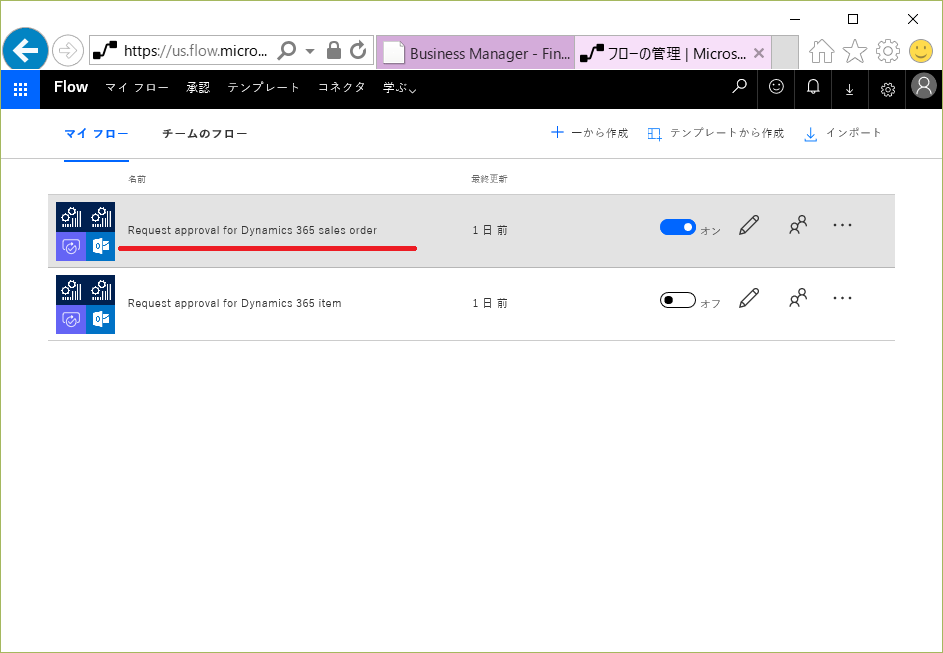
Task: Click the smiley feedback icon in Flow header
Action: 776,87
